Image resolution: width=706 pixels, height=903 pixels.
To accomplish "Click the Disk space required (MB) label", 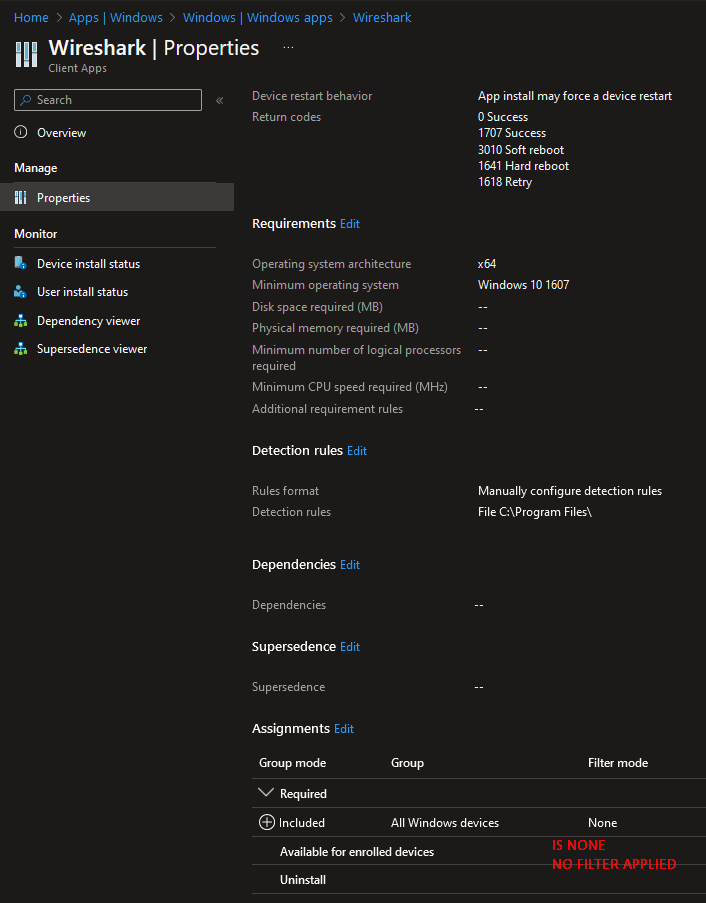I will coord(317,306).
